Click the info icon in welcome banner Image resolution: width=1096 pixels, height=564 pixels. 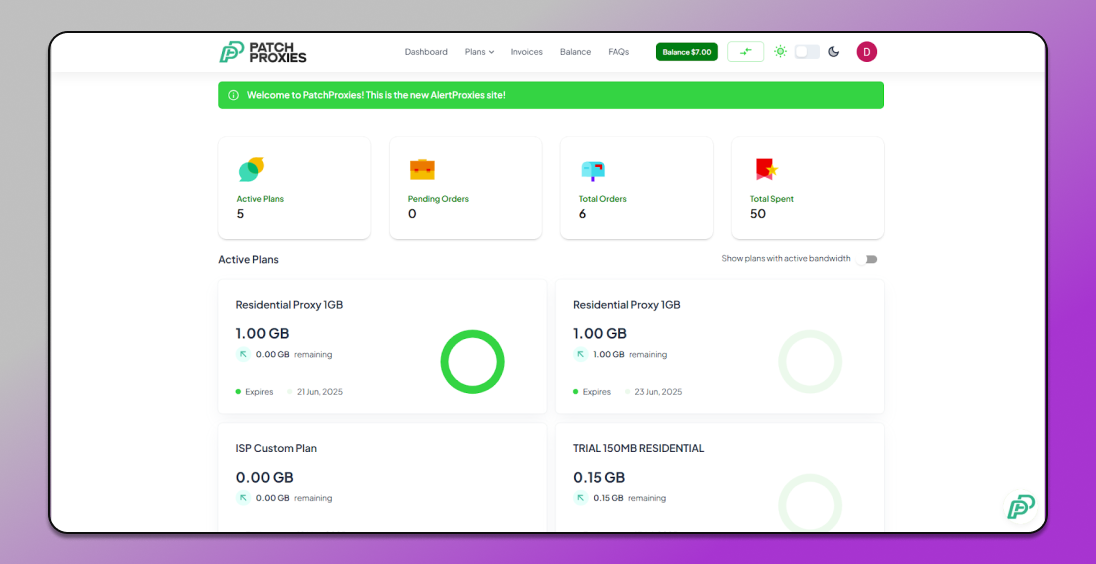(x=233, y=95)
